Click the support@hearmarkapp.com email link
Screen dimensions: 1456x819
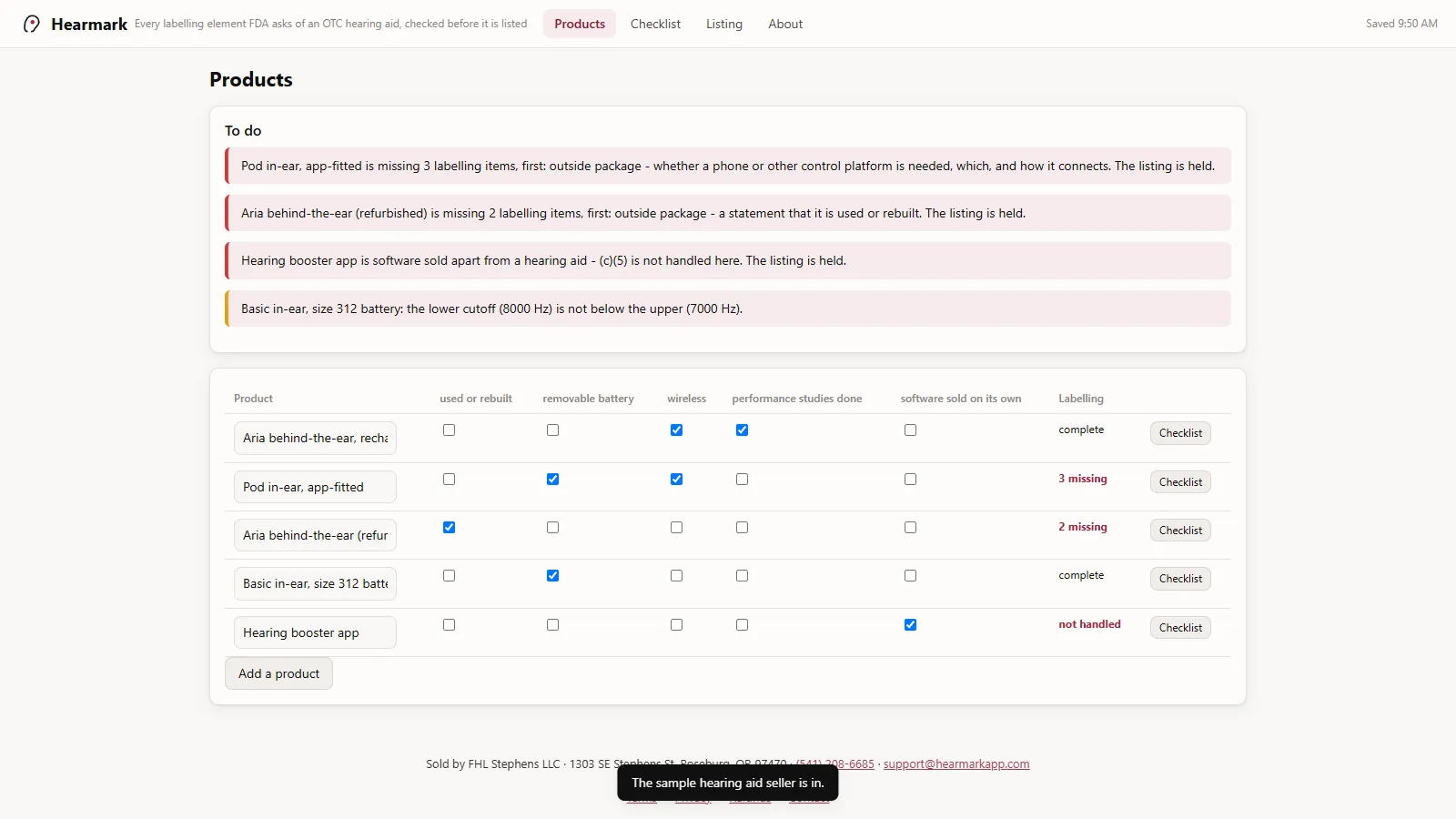[x=956, y=764]
